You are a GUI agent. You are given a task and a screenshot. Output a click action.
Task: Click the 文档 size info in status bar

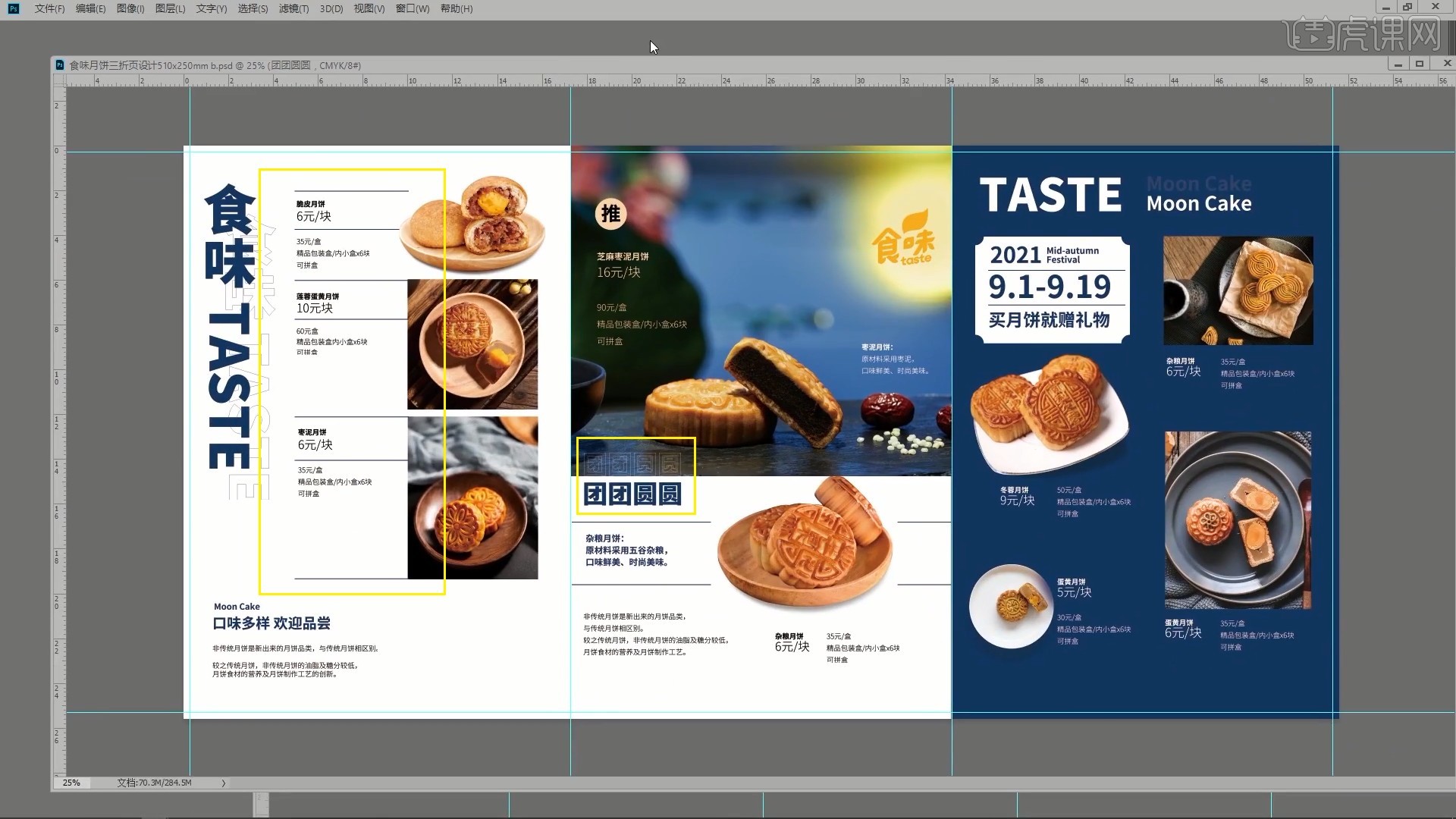pyautogui.click(x=154, y=783)
